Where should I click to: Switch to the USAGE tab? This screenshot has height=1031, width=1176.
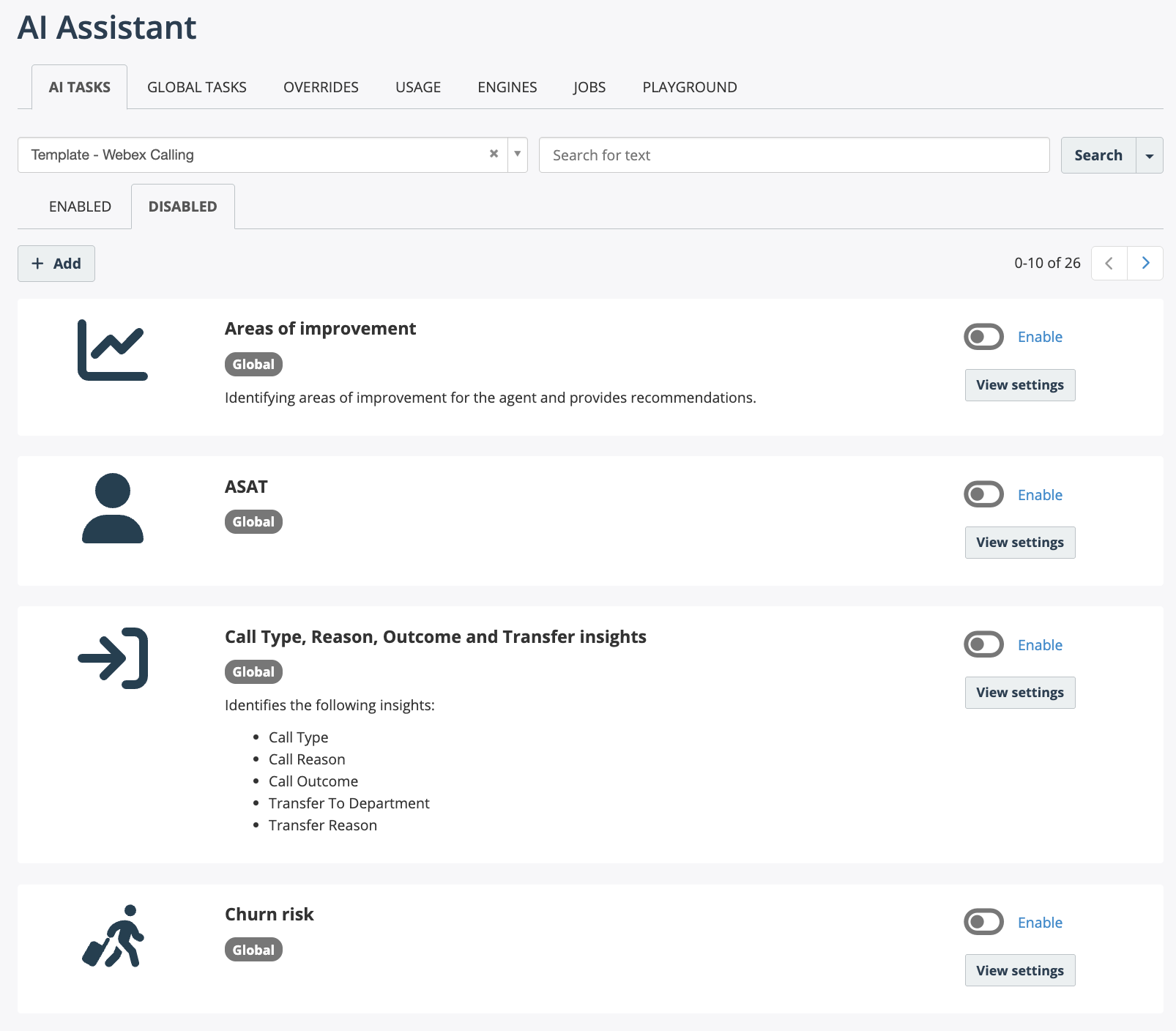click(418, 87)
